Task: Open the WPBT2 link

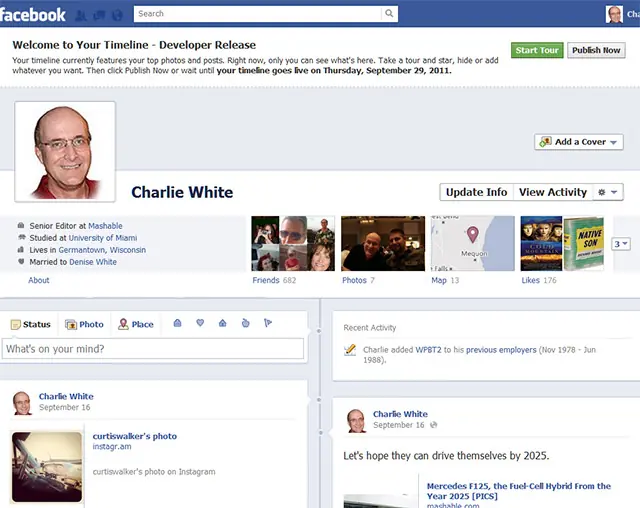Action: tap(428, 350)
